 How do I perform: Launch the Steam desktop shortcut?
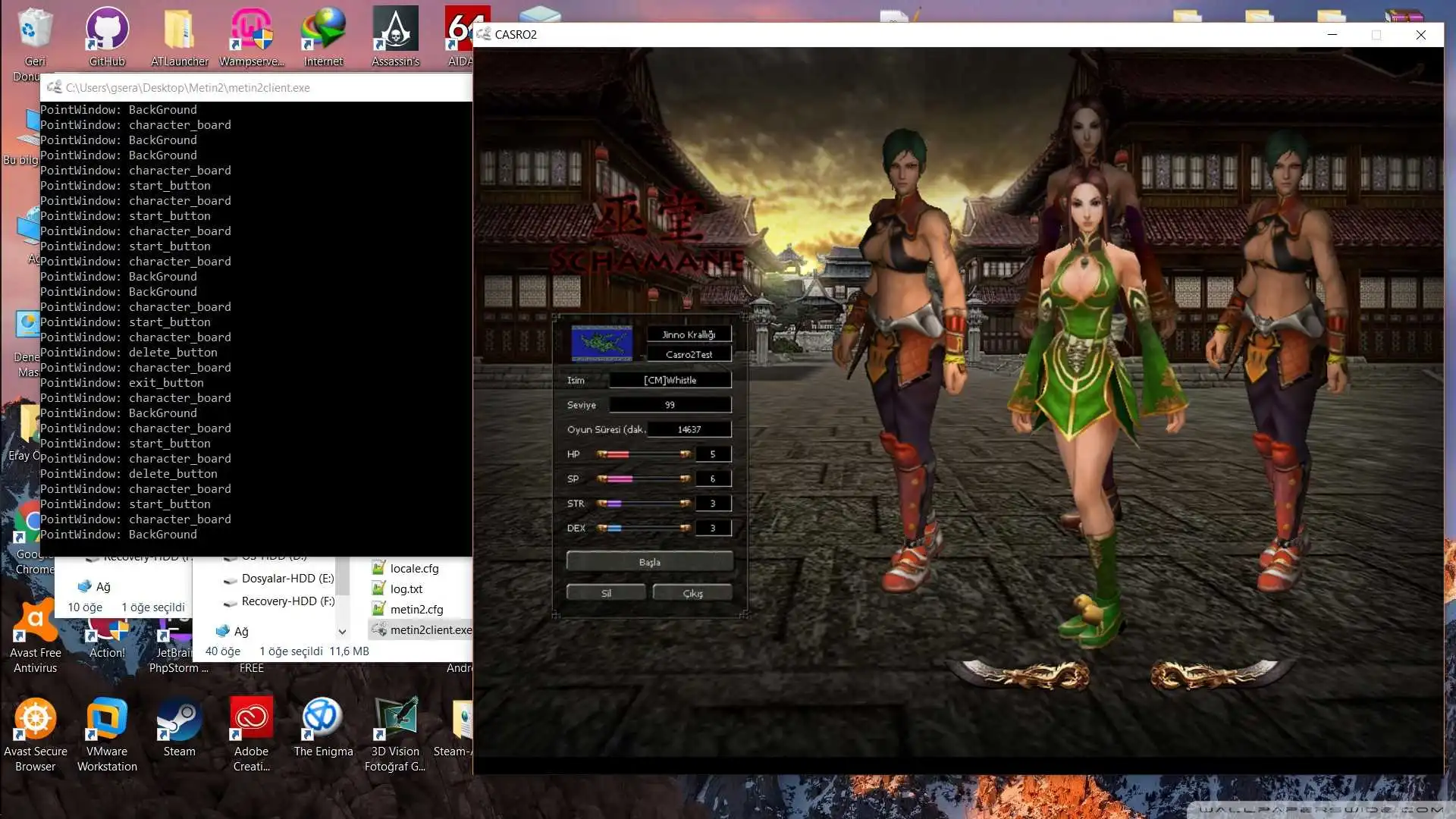(x=179, y=726)
